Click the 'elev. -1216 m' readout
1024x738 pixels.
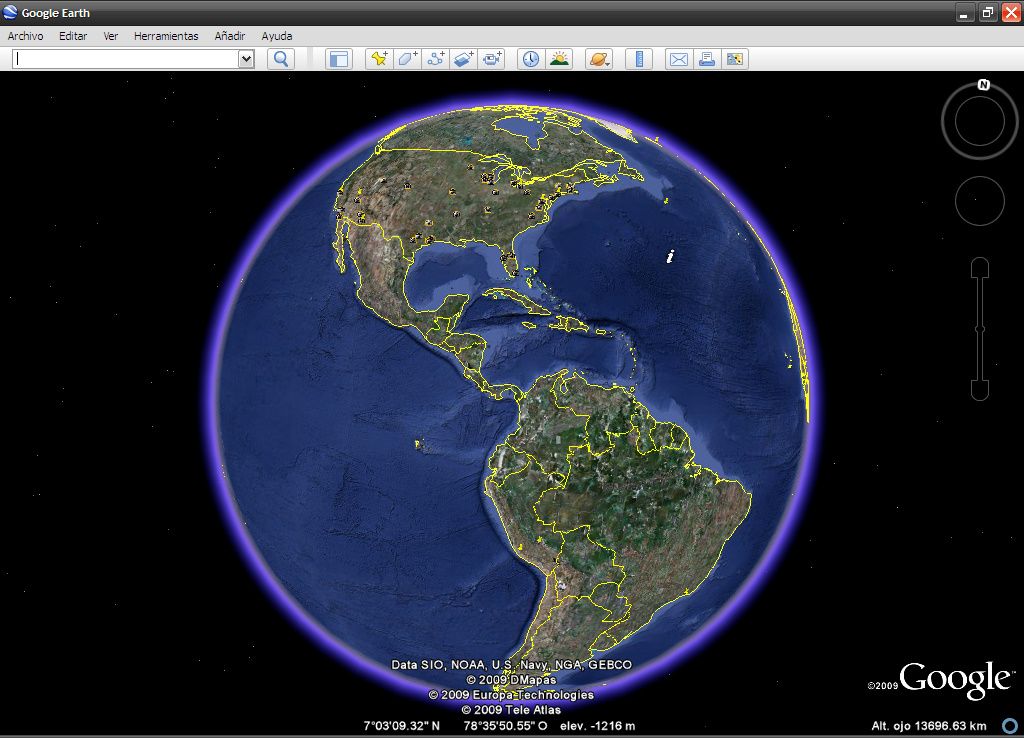pos(598,726)
